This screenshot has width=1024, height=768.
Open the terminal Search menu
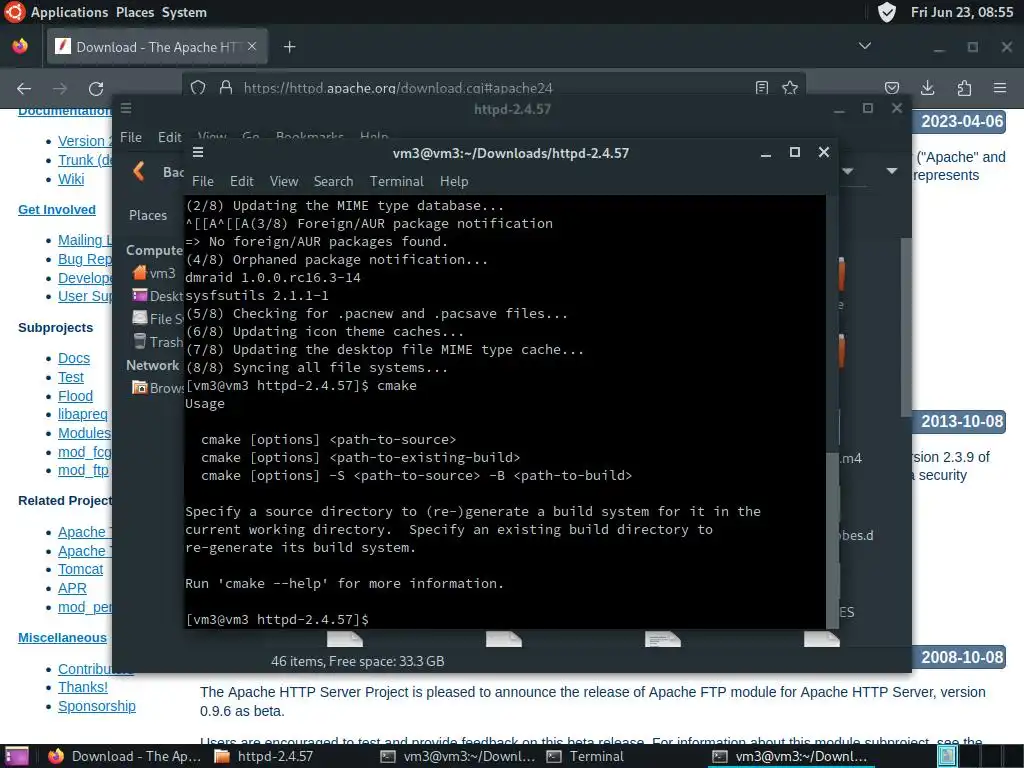(x=333, y=182)
